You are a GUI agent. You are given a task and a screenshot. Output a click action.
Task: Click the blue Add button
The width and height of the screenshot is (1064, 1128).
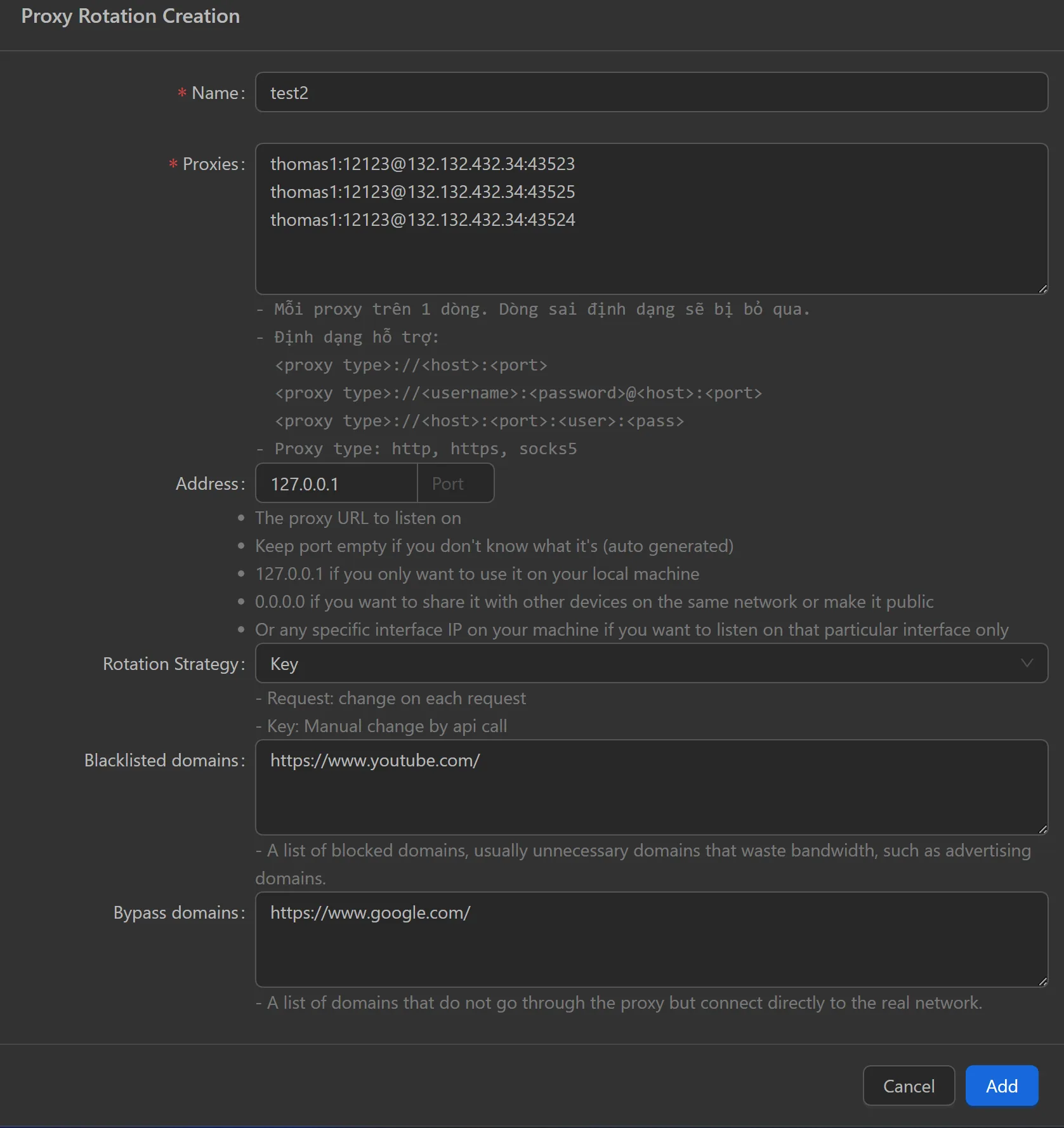tap(1001, 1085)
